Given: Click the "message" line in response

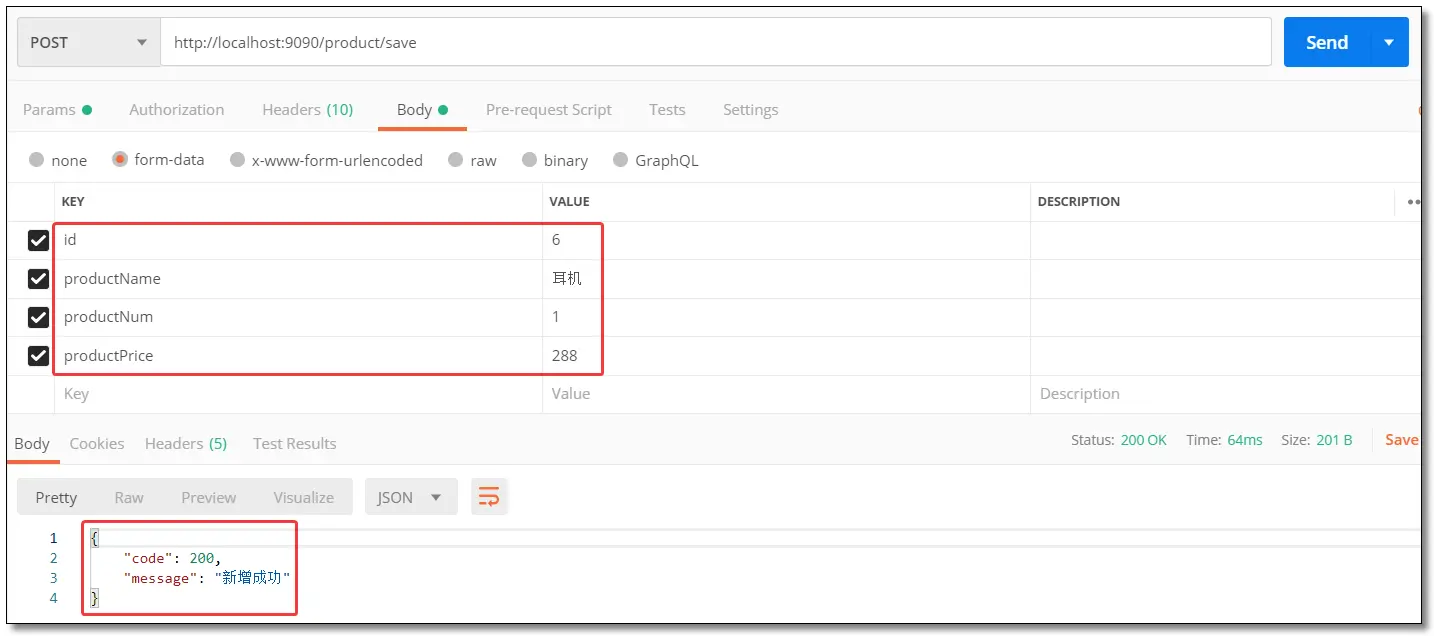Looking at the screenshot, I should (206, 578).
